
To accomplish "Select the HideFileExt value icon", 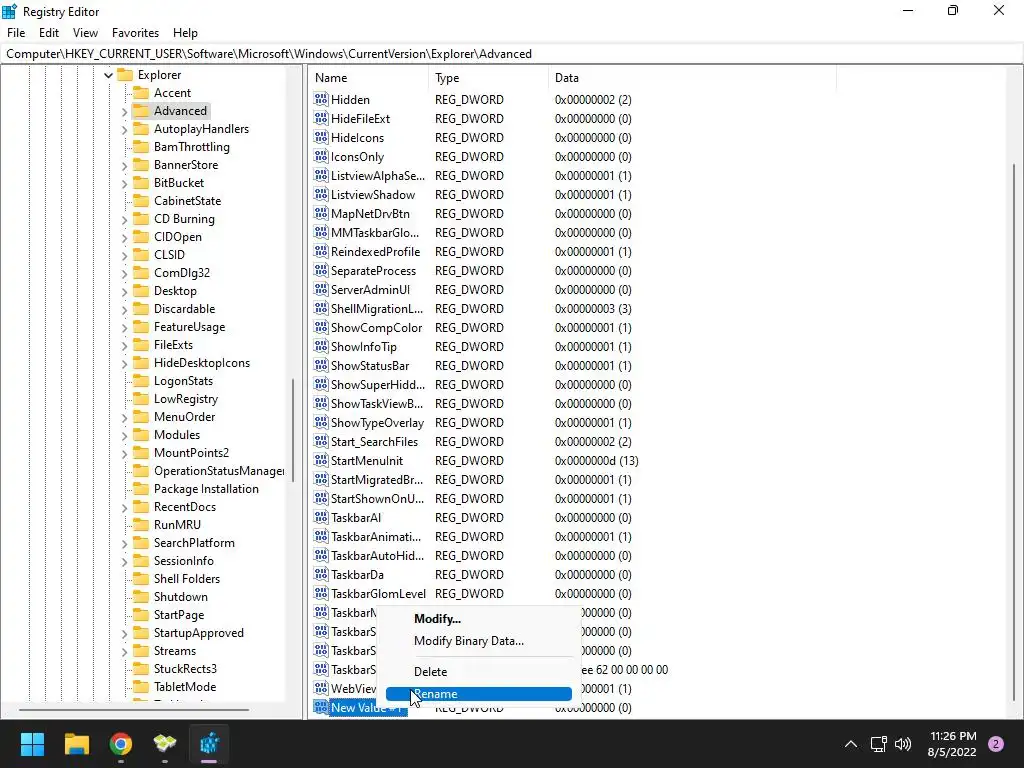I will tap(321, 118).
